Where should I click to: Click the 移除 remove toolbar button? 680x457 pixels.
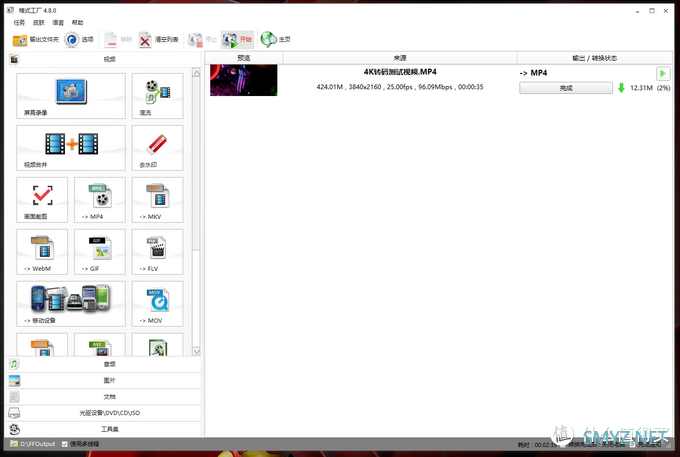pyautogui.click(x=118, y=40)
